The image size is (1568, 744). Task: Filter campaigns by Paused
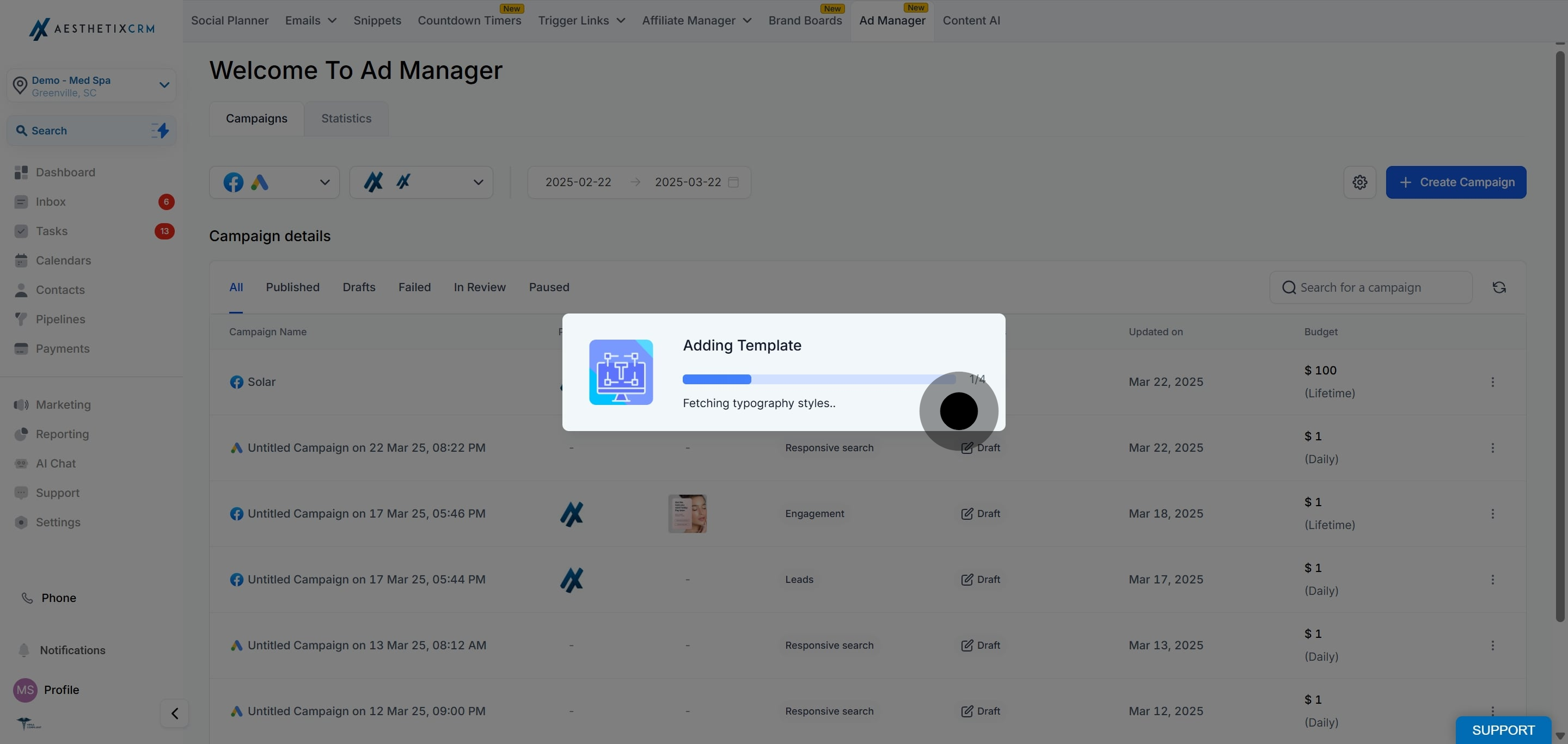pyautogui.click(x=549, y=287)
